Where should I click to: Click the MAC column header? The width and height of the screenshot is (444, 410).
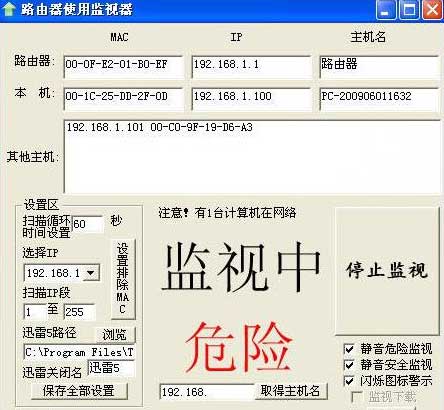[x=119, y=37]
